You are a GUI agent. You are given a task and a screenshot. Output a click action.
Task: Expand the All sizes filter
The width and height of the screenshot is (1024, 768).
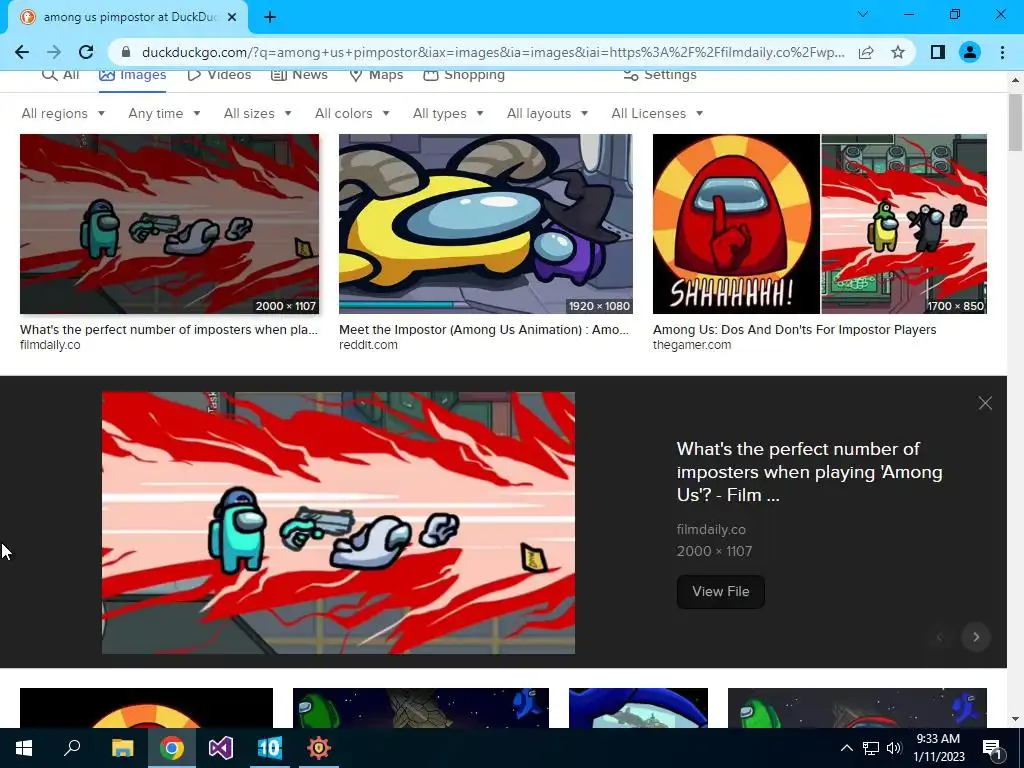[257, 113]
